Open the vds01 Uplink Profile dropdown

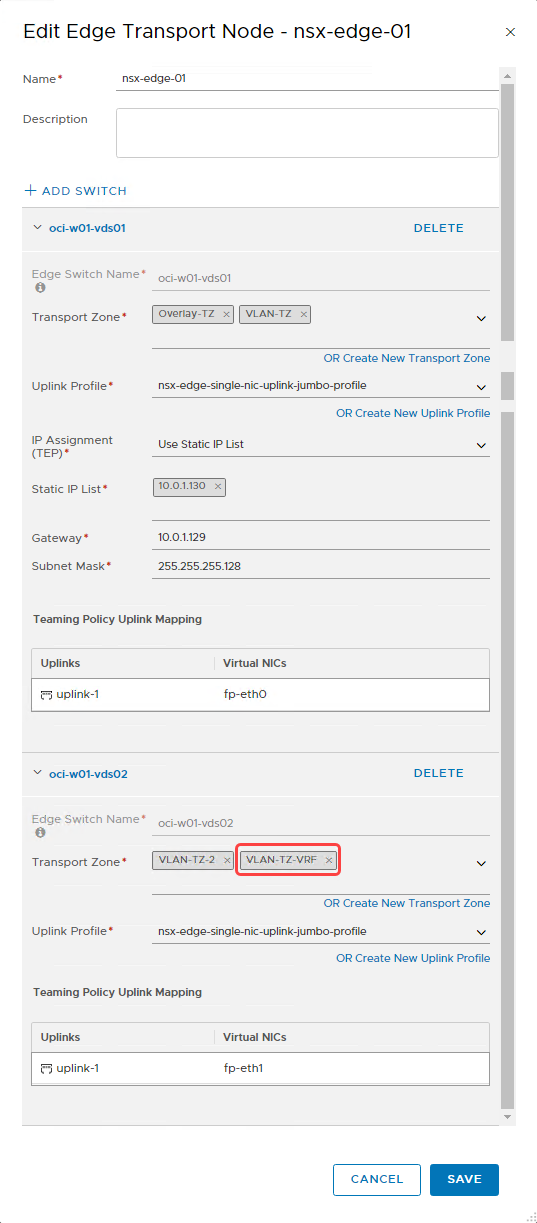(481, 386)
